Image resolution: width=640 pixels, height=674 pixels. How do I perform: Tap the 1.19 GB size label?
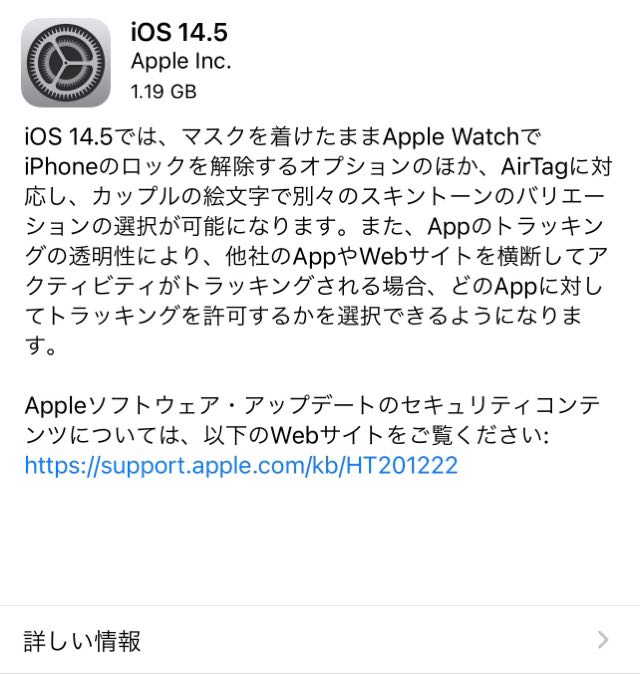click(163, 92)
